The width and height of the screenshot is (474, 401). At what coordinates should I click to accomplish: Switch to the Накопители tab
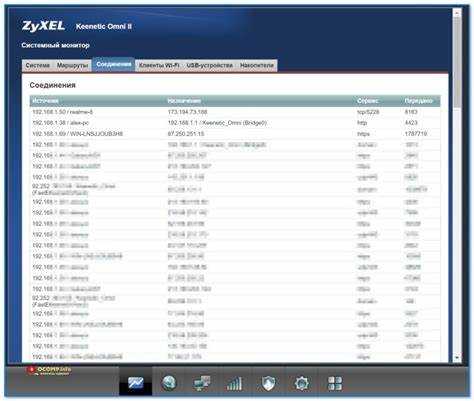click(x=257, y=65)
